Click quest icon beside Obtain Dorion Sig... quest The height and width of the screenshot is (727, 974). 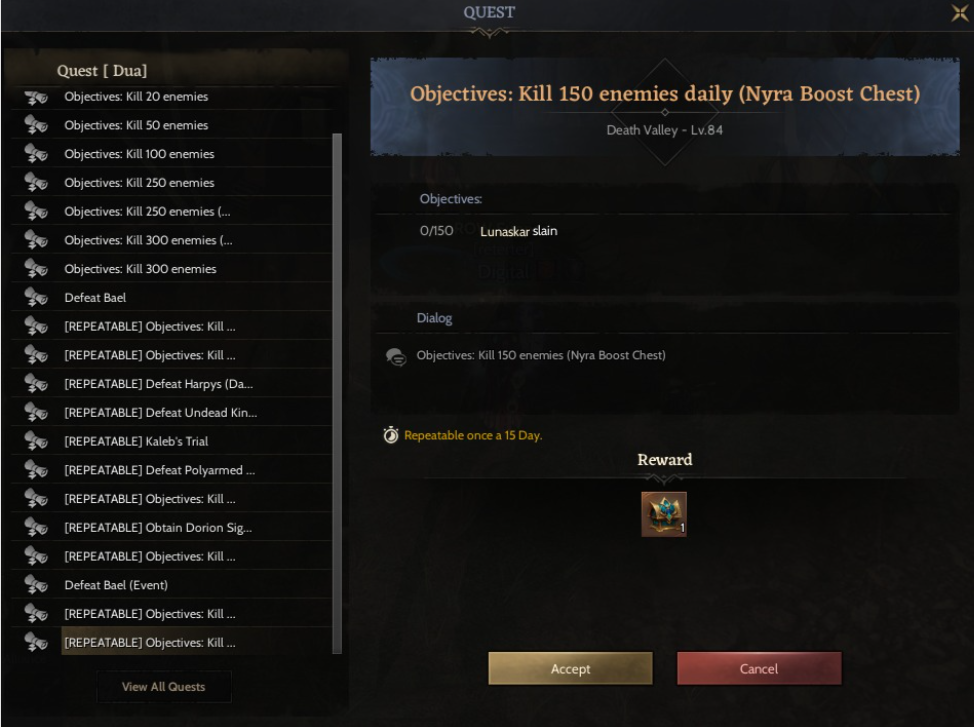pyautogui.click(x=36, y=528)
